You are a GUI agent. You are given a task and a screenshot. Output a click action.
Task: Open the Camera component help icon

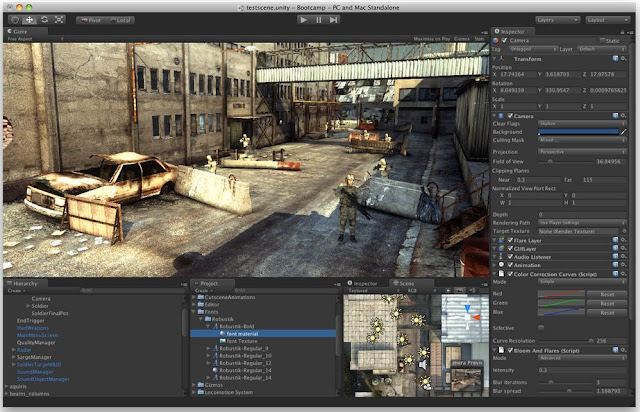pyautogui.click(x=616, y=116)
